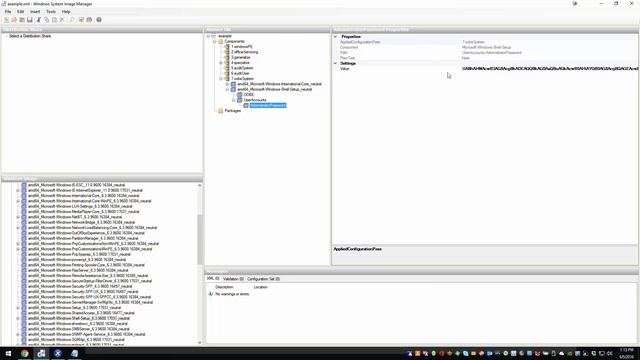Click the Paste icon in the toolbar
This screenshot has height=360, width=640.
coord(54,20)
